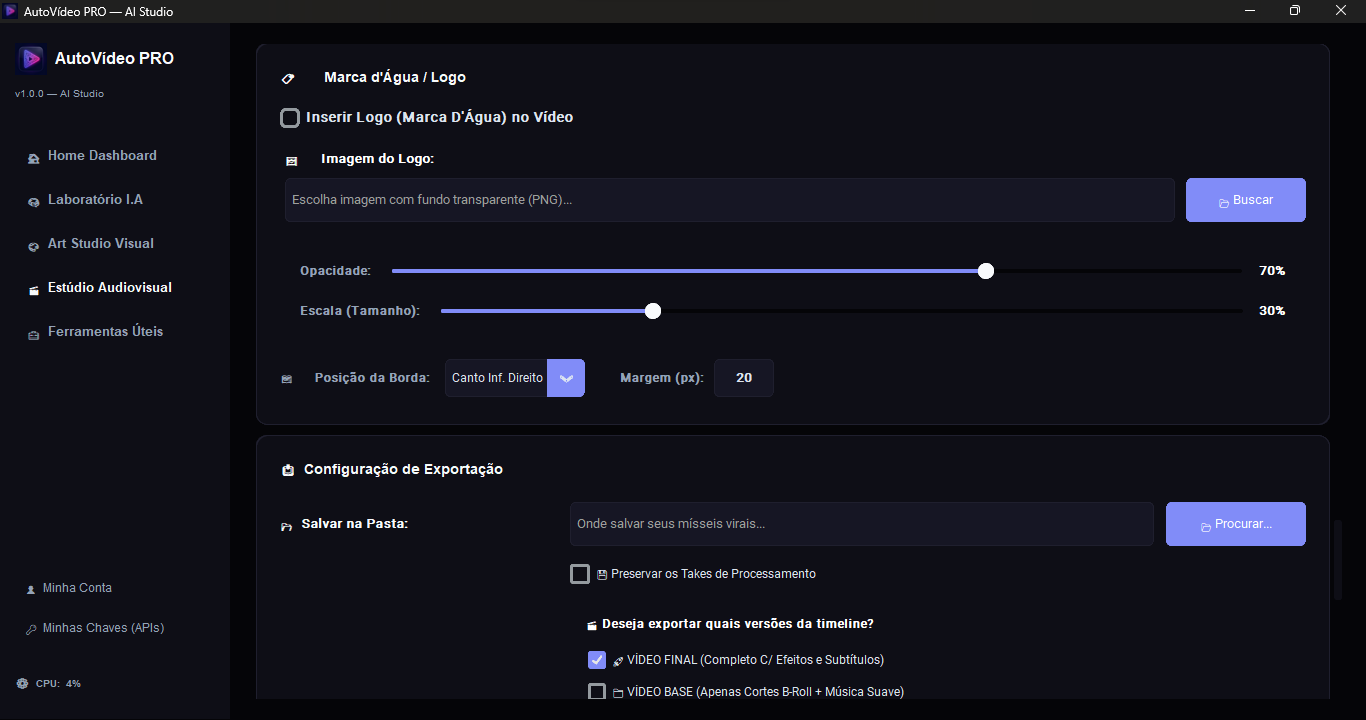Click the Posição da Borda icon
Image resolution: width=1366 pixels, height=720 pixels.
pos(288,379)
